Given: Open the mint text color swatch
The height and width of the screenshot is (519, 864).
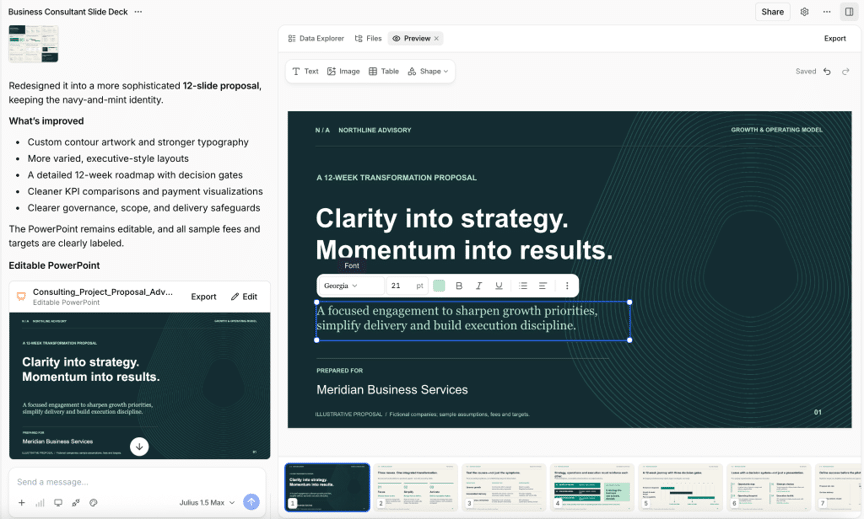Looking at the screenshot, I should tap(439, 285).
